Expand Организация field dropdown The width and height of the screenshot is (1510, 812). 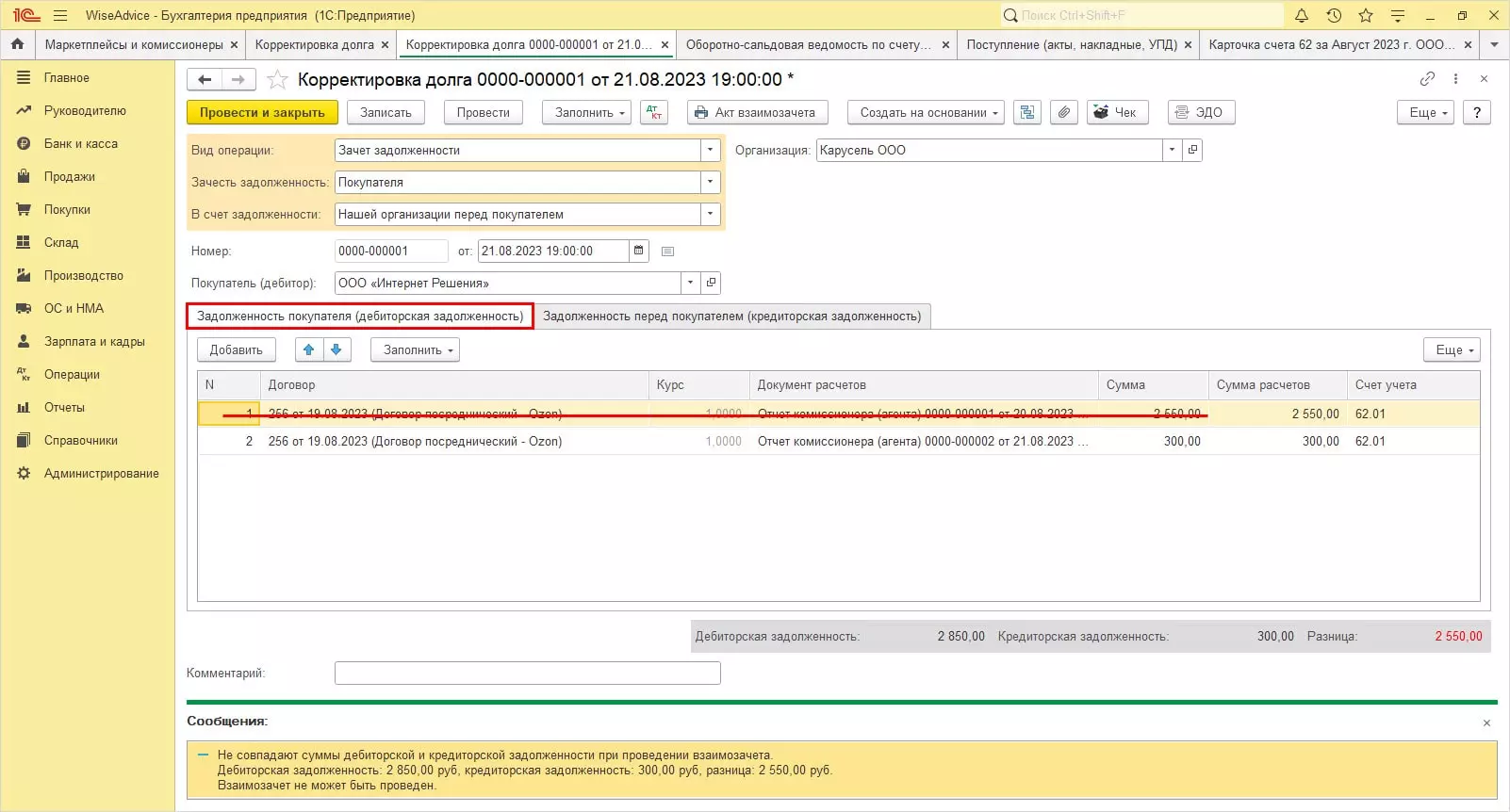coord(1172,150)
